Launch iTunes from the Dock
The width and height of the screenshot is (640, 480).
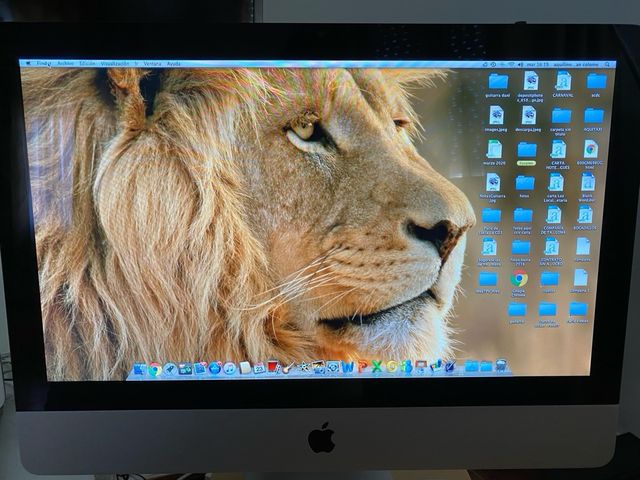pos(229,368)
